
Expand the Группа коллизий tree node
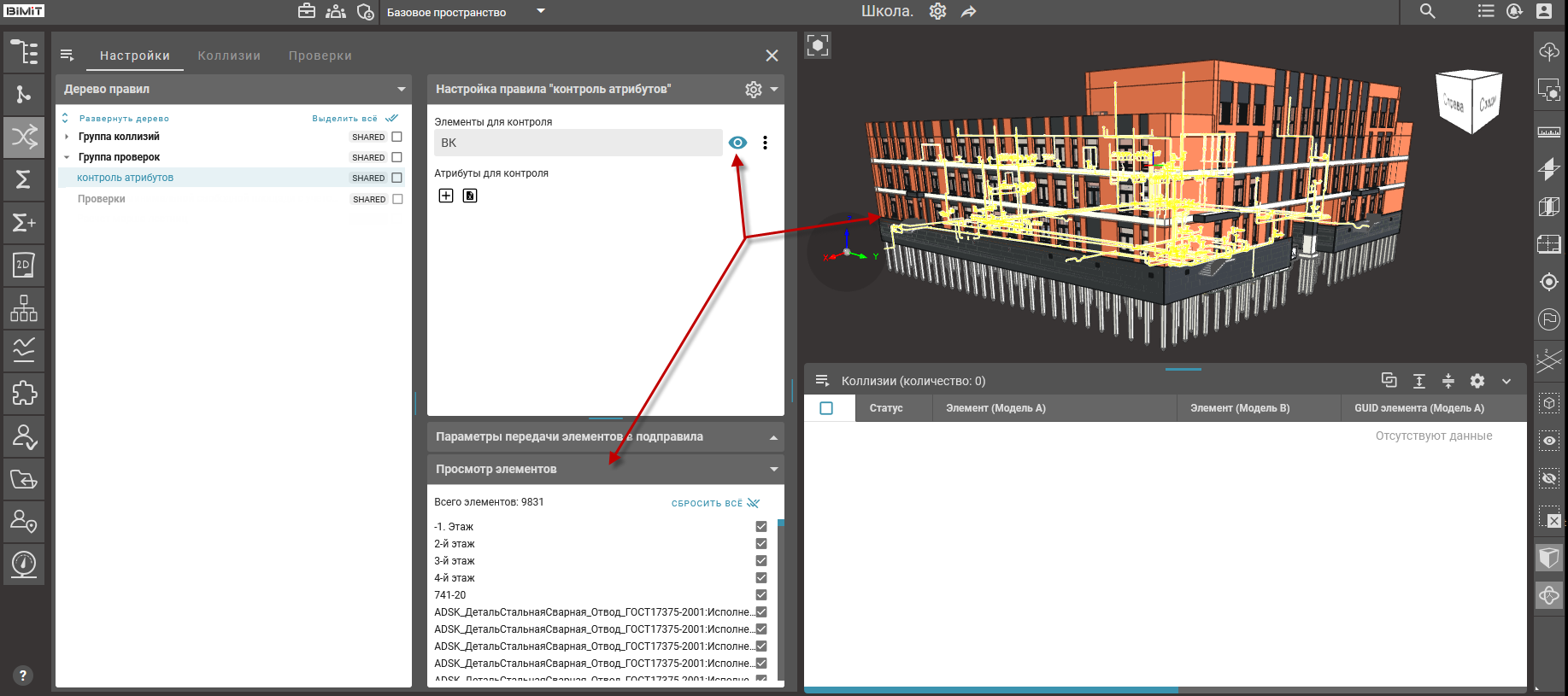click(67, 137)
